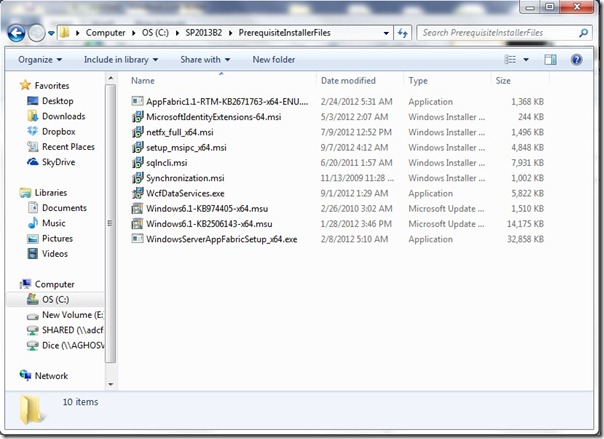
Task: Click date 7/9/2012 12:52 PM
Action: tap(356, 132)
